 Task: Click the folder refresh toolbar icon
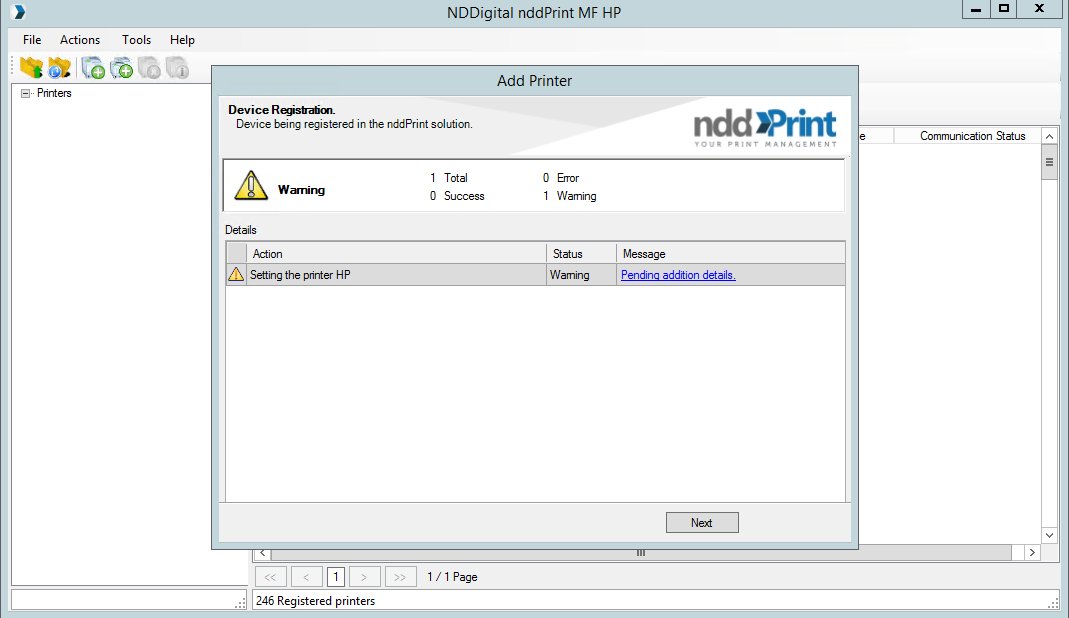(60, 68)
